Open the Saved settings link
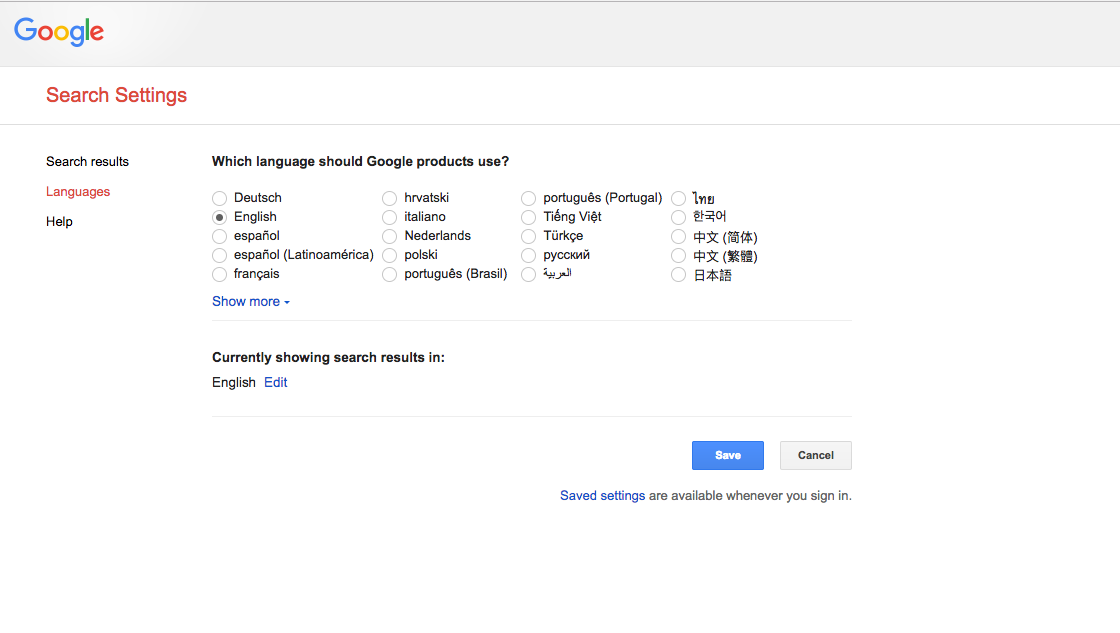The width and height of the screenshot is (1120, 633). (x=602, y=496)
